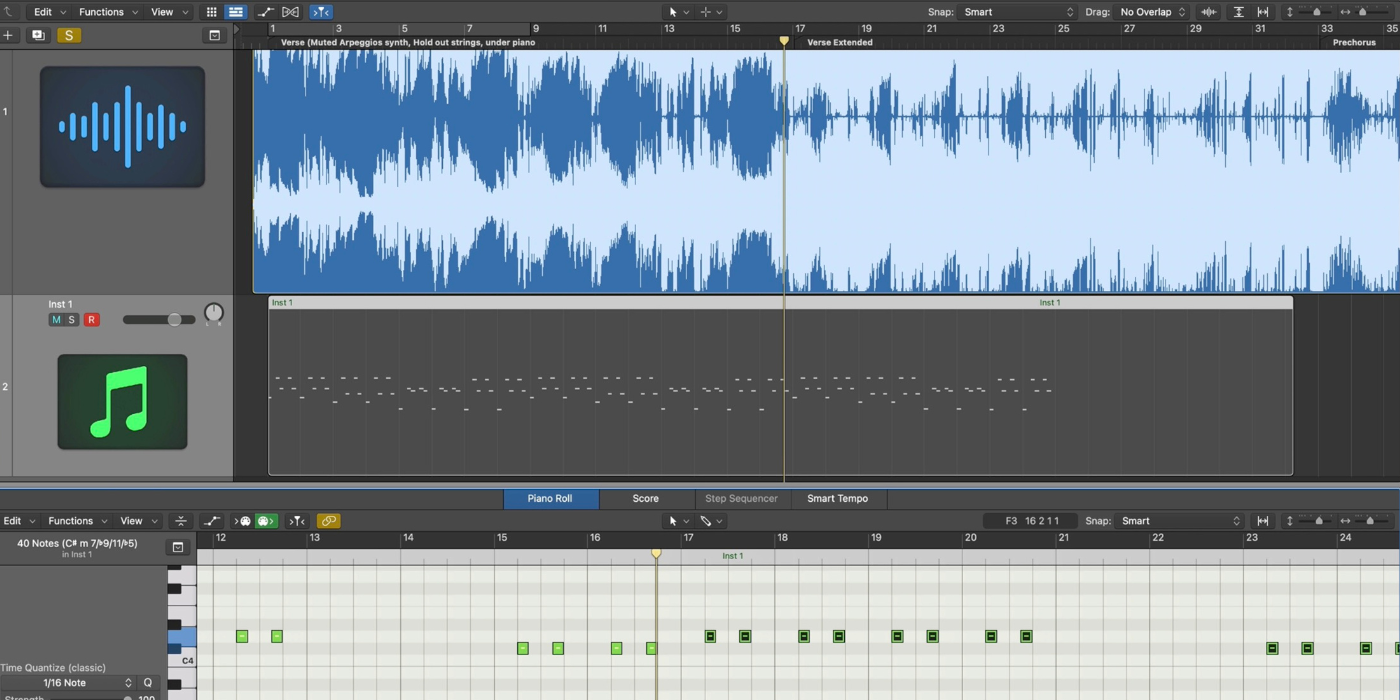Screen dimensions: 1400x700
Task: Open the piano roll Snap Smart dropdown
Action: coord(1180,521)
